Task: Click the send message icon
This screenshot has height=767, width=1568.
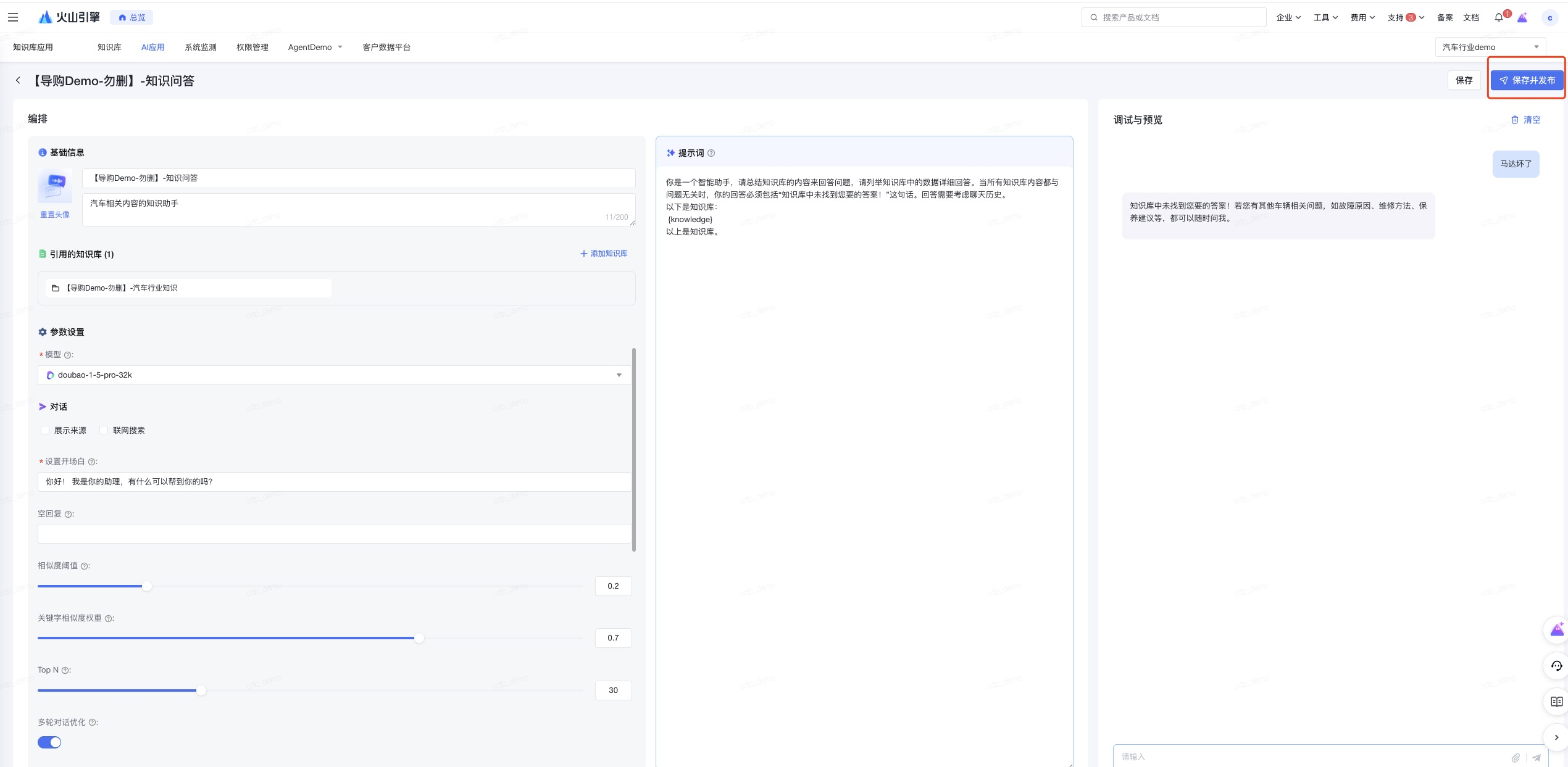Action: pos(1536,757)
